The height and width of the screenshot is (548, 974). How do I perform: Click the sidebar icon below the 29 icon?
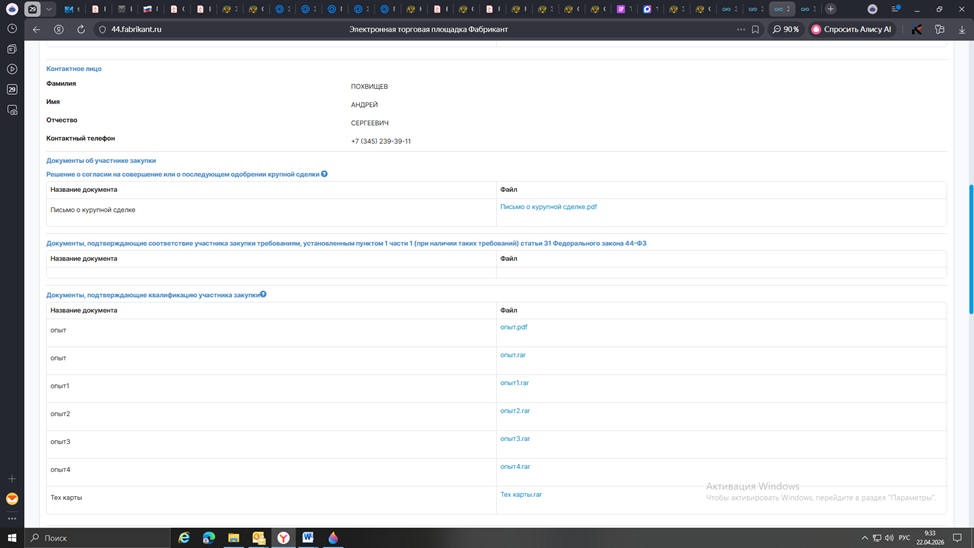12,110
